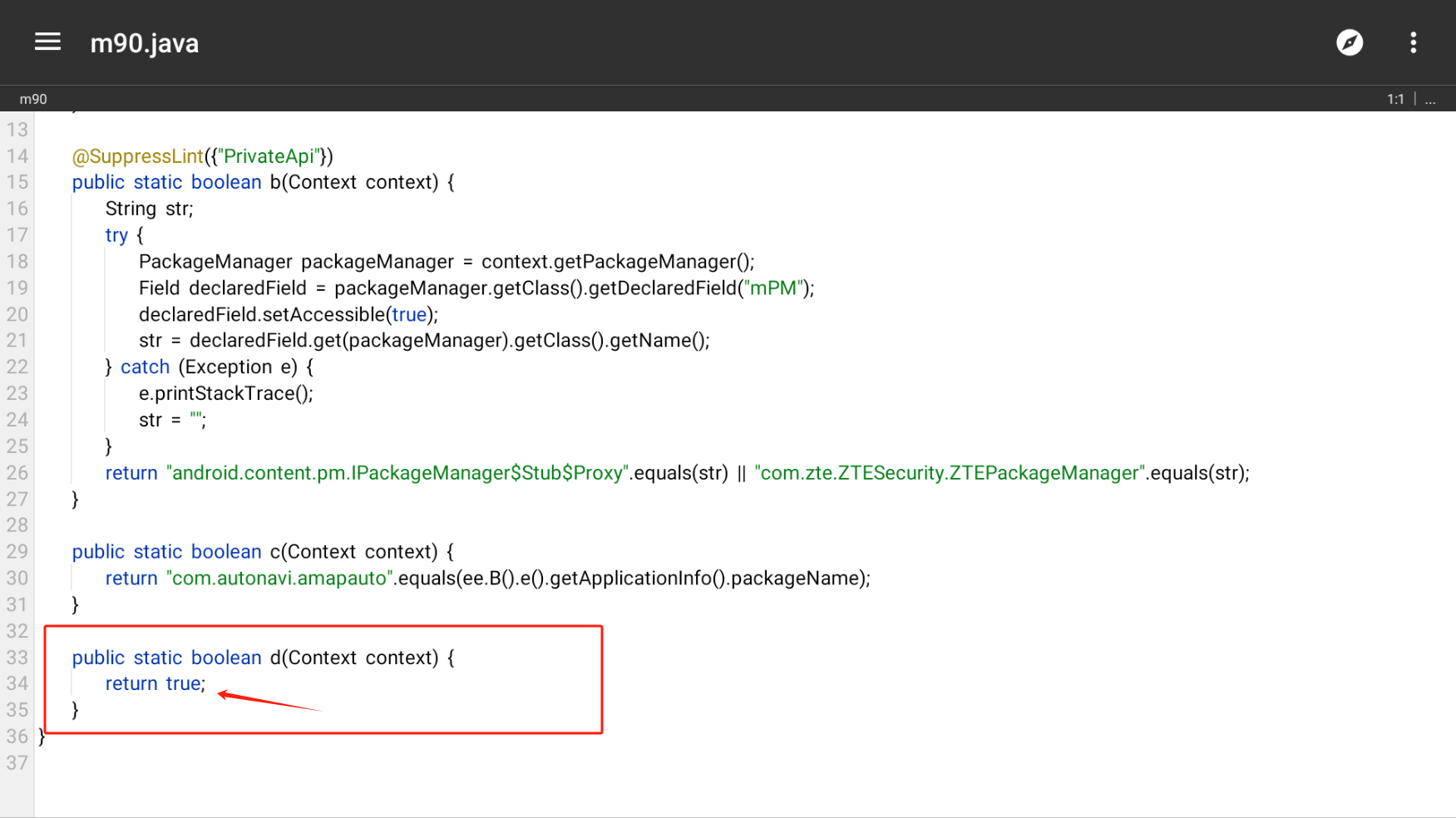Click the "com.autonavi.amapauto" string
The width and height of the screenshot is (1456, 818).
[x=279, y=579]
